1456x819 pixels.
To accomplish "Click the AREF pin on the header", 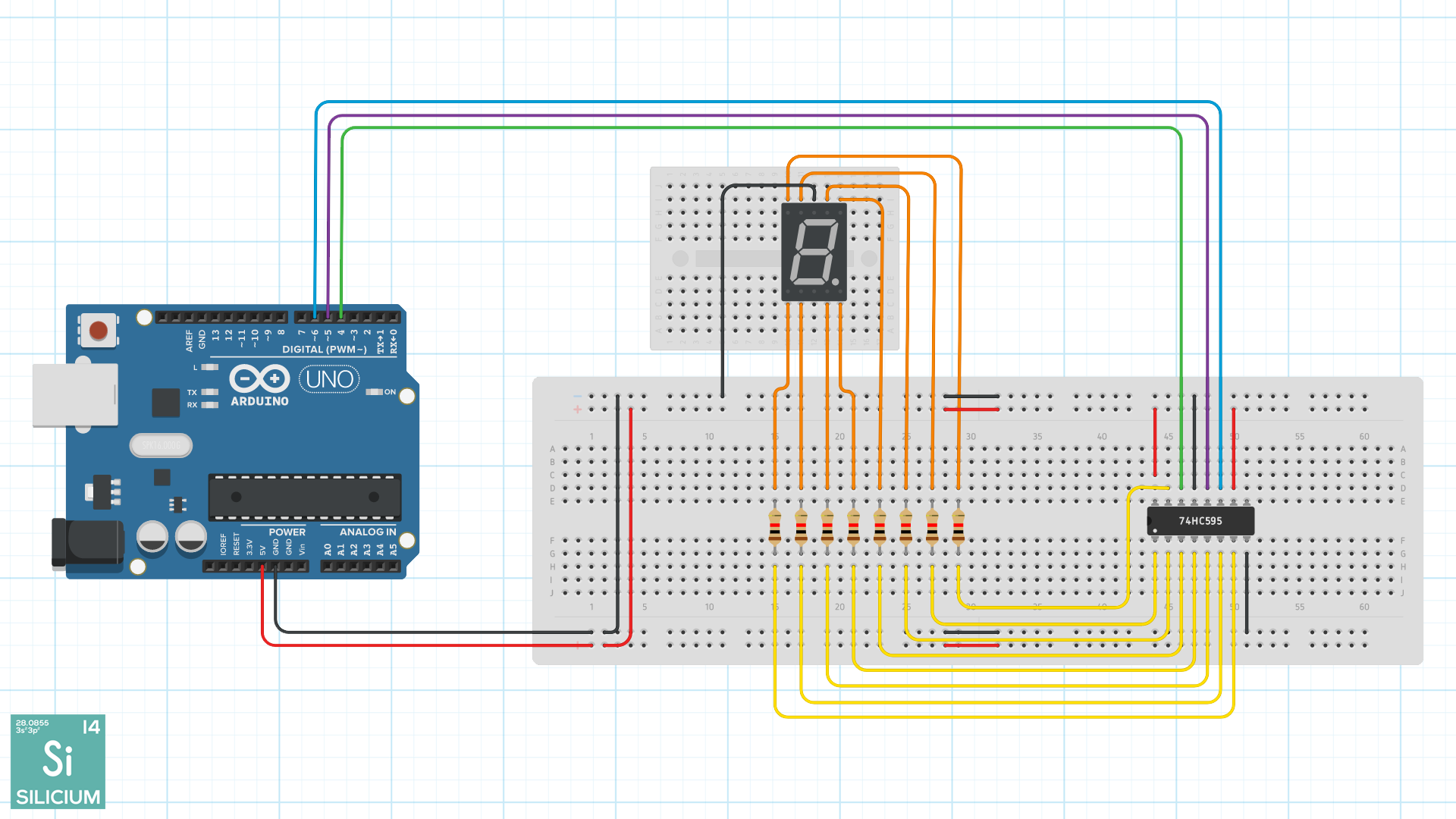I will click(x=189, y=317).
